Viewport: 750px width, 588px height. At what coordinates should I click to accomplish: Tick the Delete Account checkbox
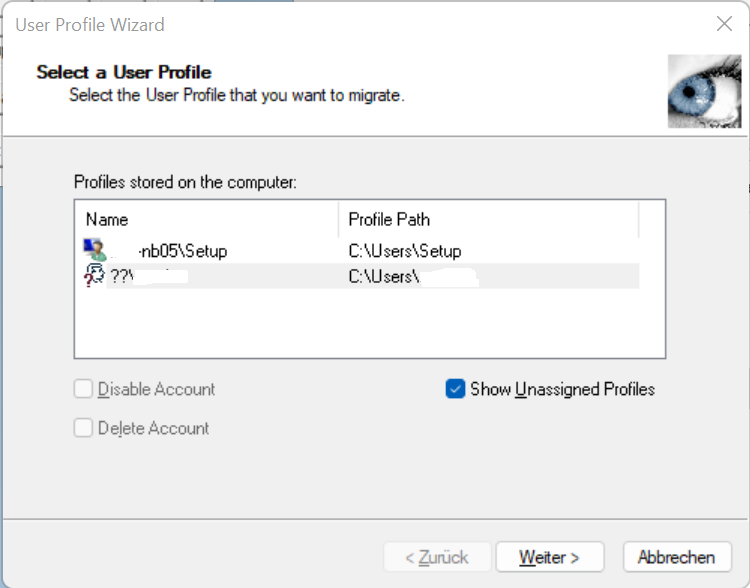(x=84, y=428)
